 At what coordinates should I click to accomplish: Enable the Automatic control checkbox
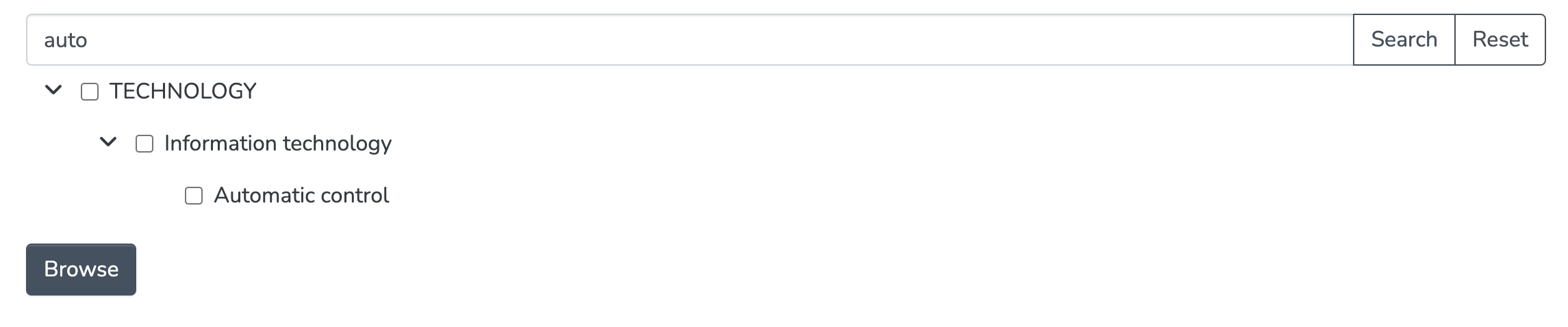pos(194,196)
